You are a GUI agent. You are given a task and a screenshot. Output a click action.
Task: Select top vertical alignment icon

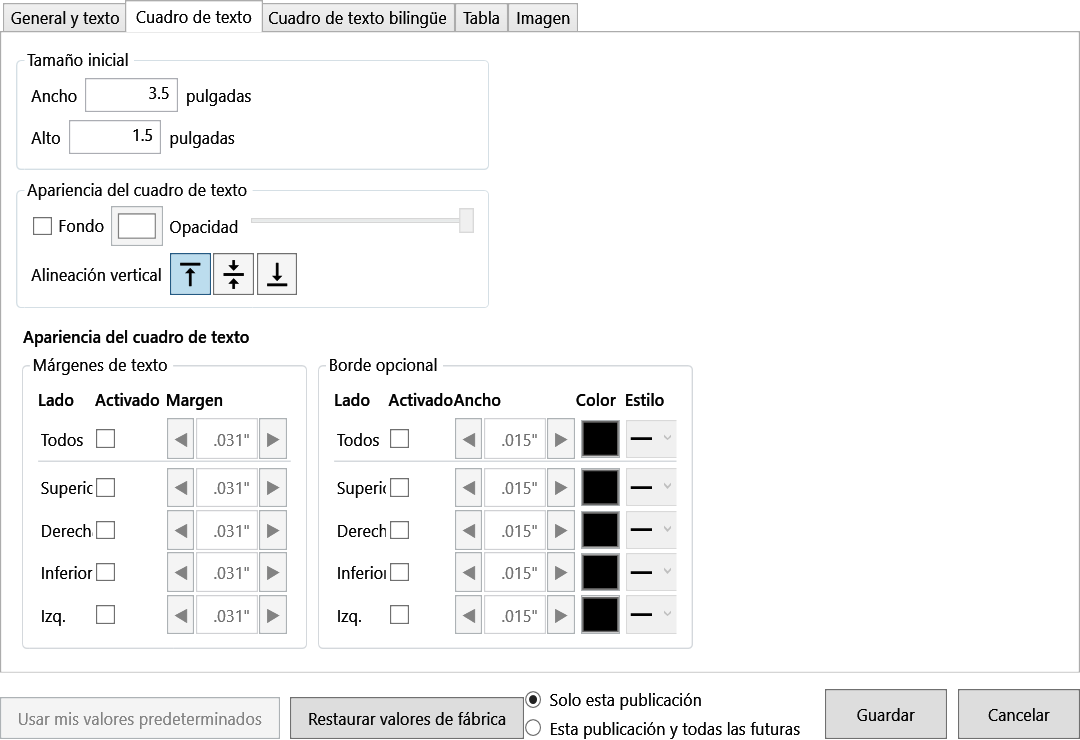[190, 274]
